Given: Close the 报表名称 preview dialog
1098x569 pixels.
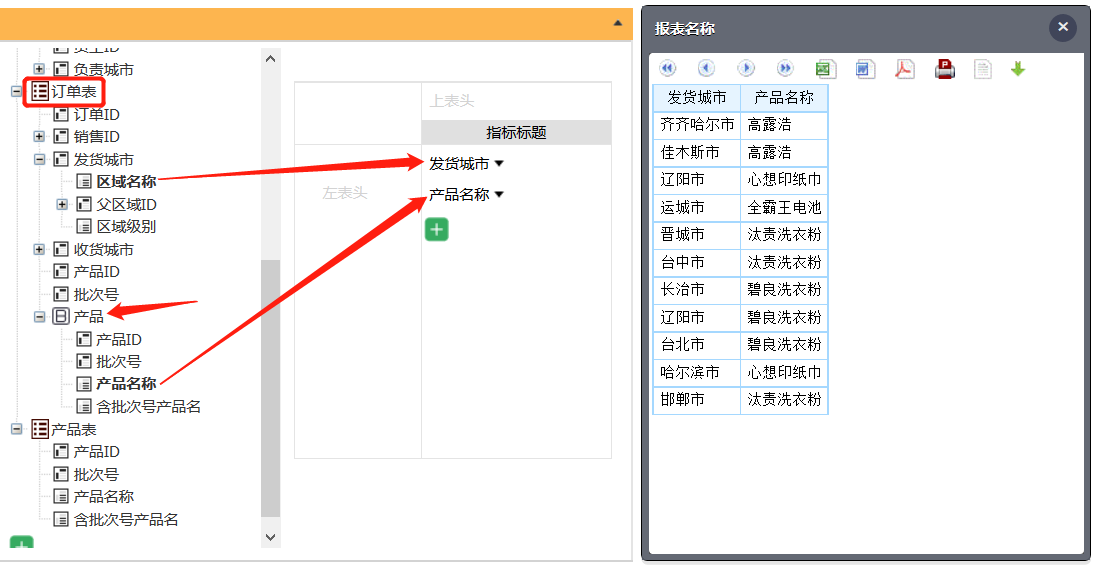Looking at the screenshot, I should (1062, 27).
